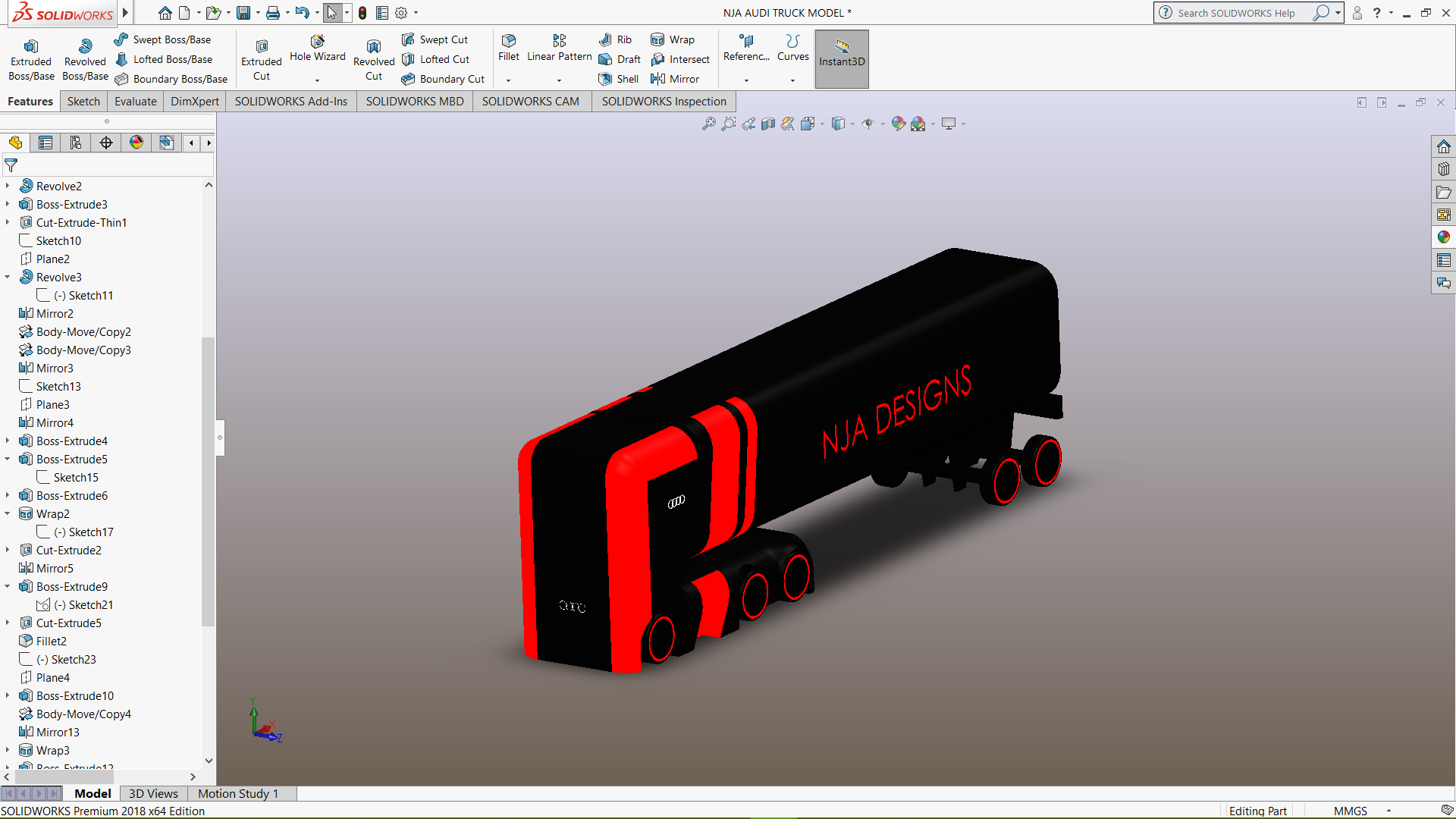Screen dimensions: 1456x819
Task: Open the ConfigurationManager panel tab
Action: click(76, 143)
